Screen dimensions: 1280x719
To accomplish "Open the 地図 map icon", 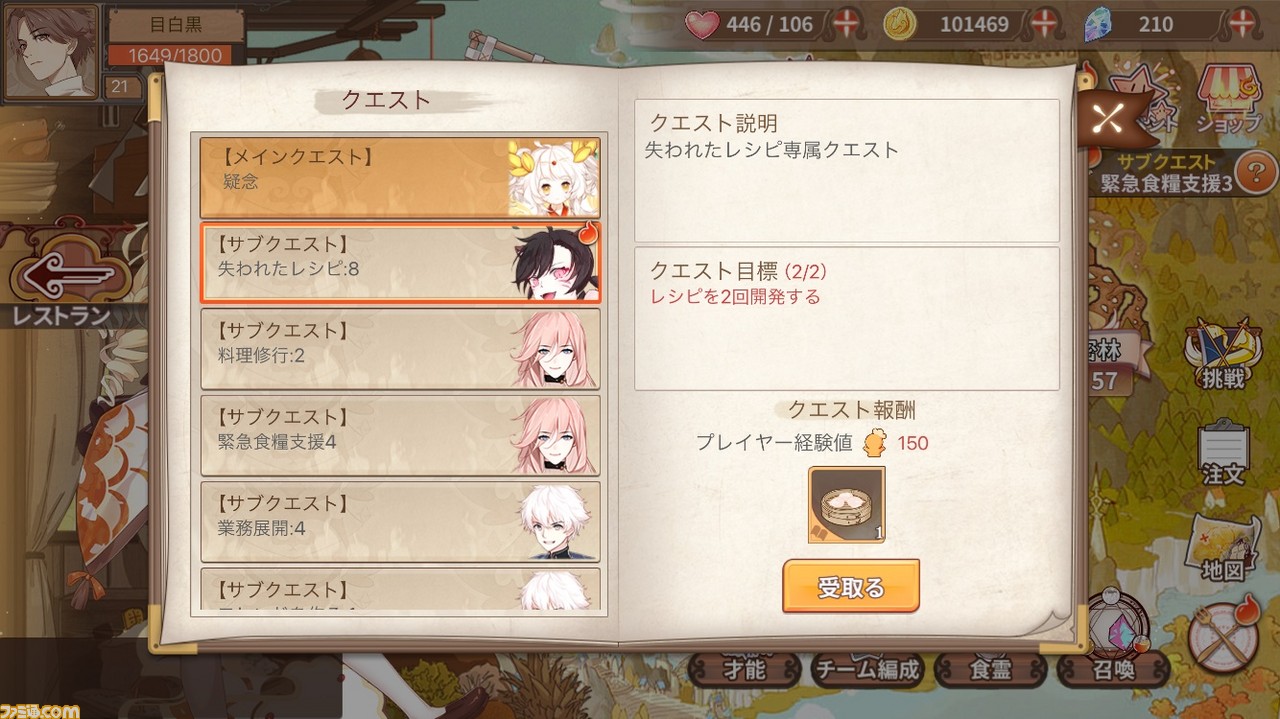I will coord(1223,548).
